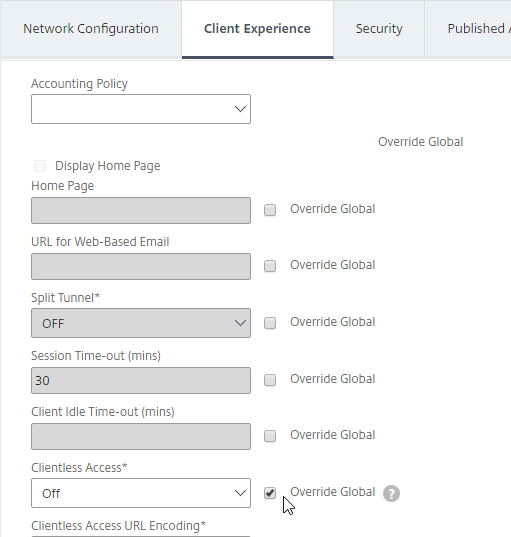511x537 pixels.
Task: Expand the Split Tunnel OFF dropdown
Action: click(x=141, y=323)
